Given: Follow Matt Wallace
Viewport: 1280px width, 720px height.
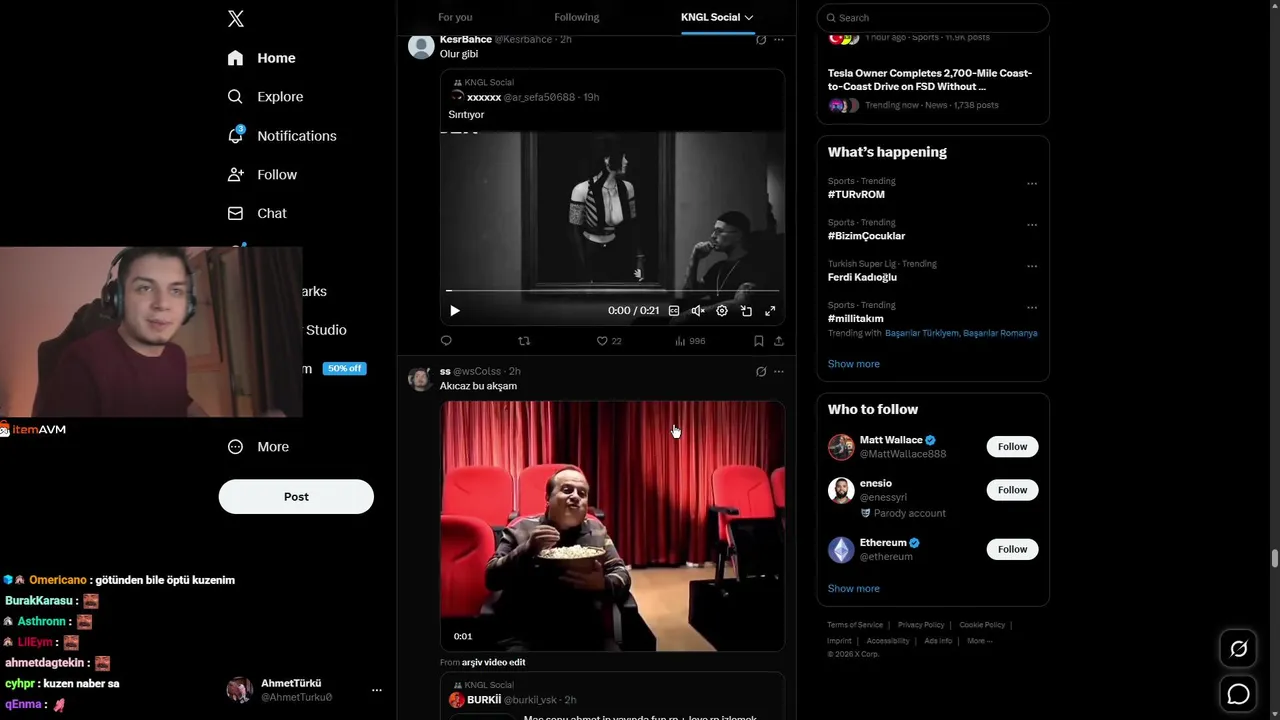Looking at the screenshot, I should click(x=1012, y=447).
